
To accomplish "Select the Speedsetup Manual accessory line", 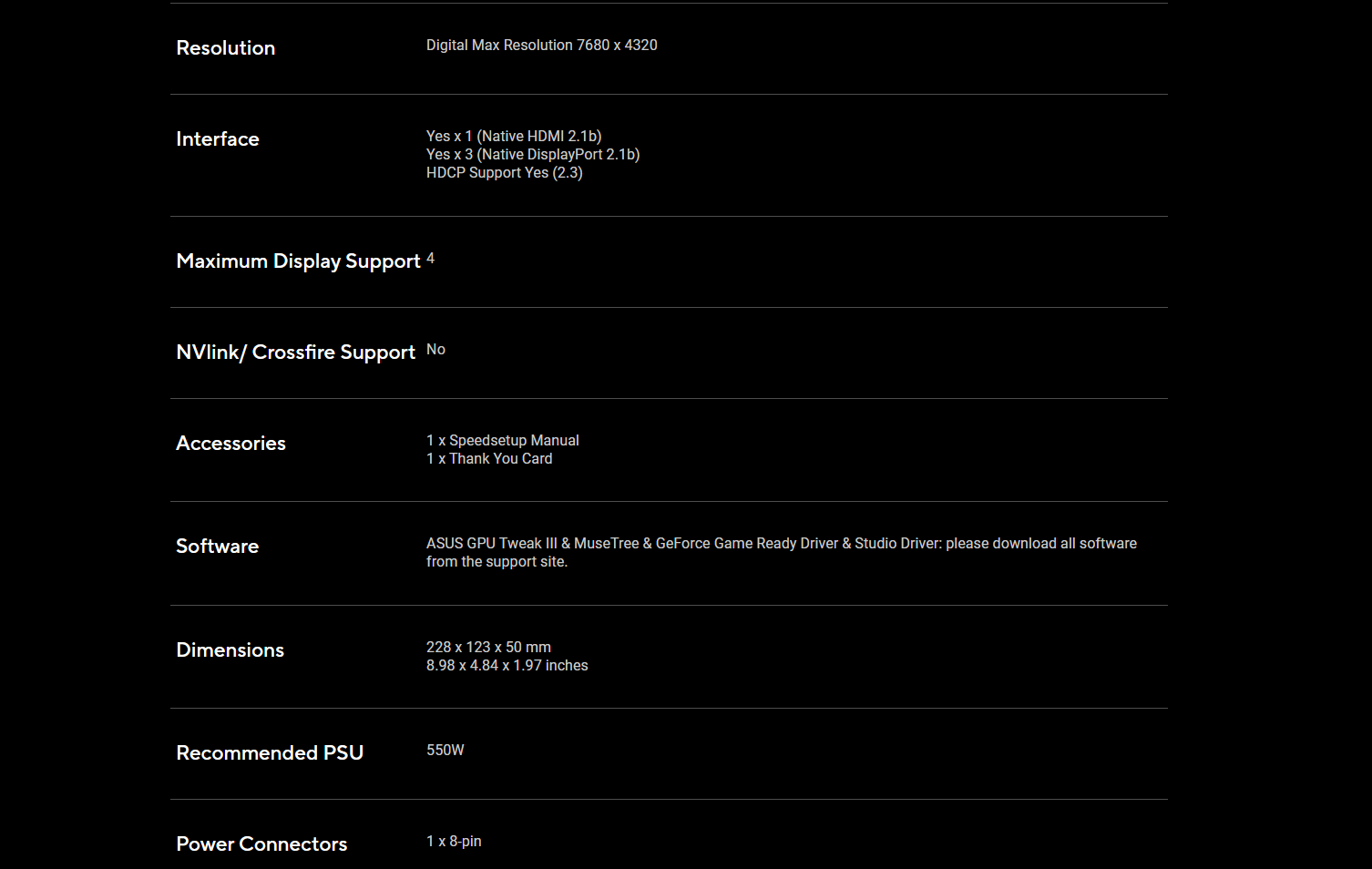I will pos(502,441).
